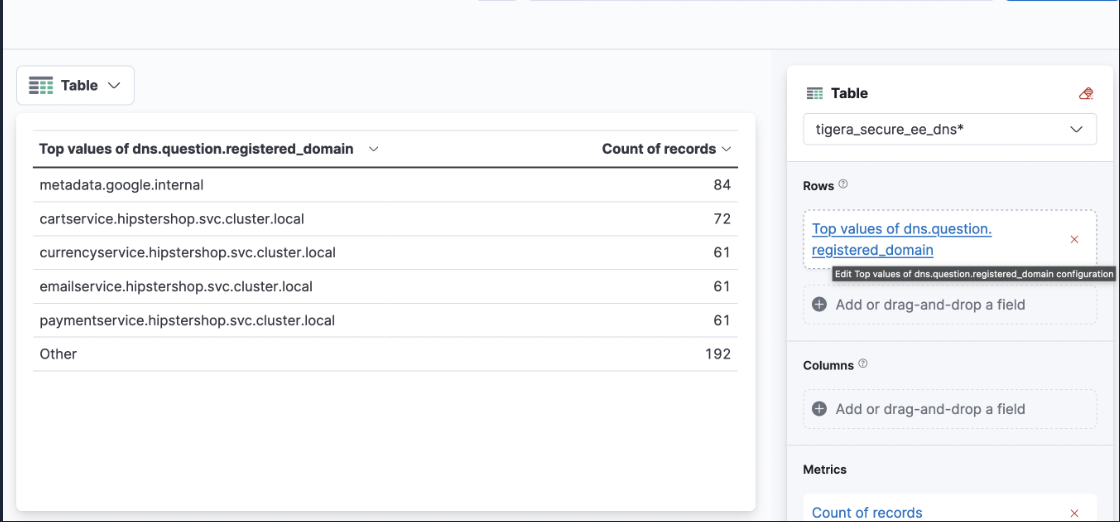Screen dimensions: 1120x522
Task: Click the eraser reset layer icon
Action: point(1086,94)
